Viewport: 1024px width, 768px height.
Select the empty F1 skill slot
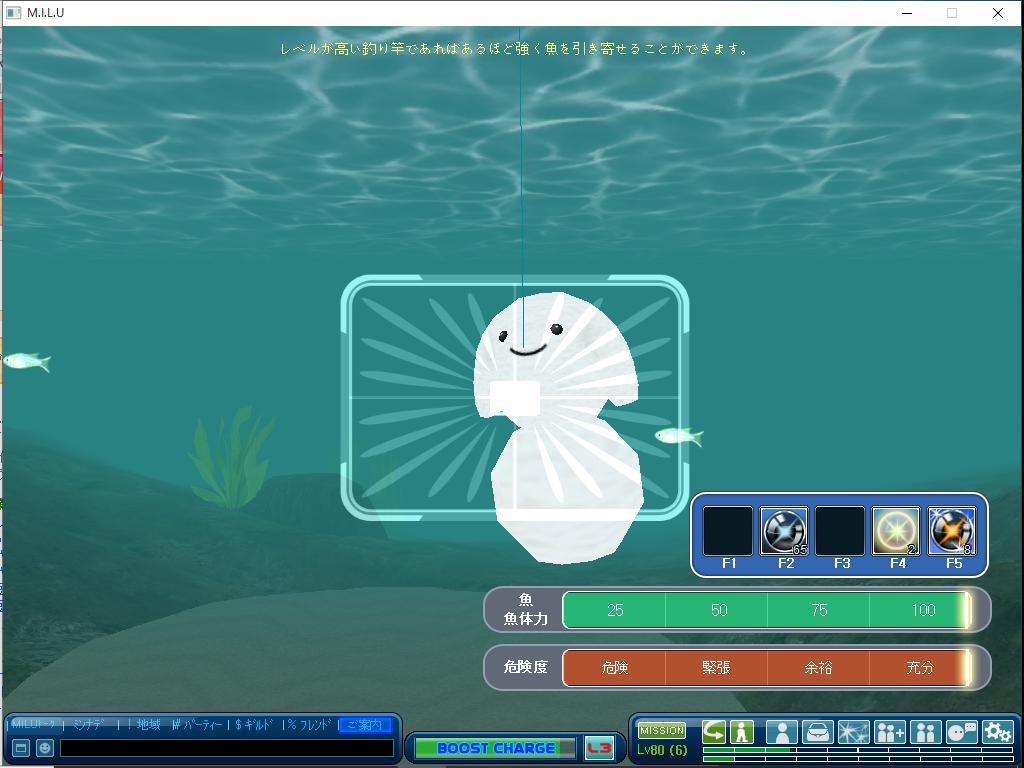[728, 531]
